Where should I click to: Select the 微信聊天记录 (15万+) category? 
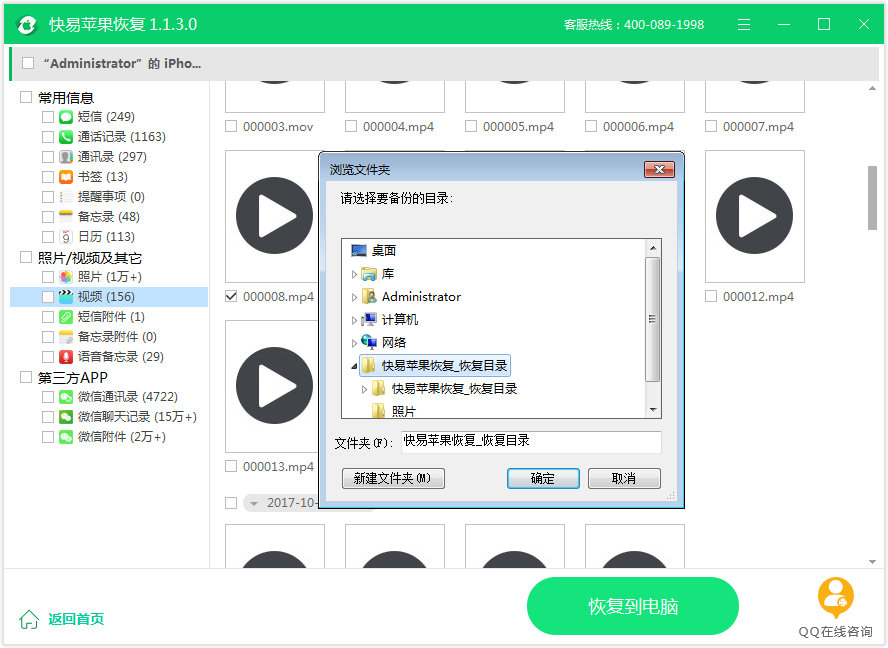point(137,417)
